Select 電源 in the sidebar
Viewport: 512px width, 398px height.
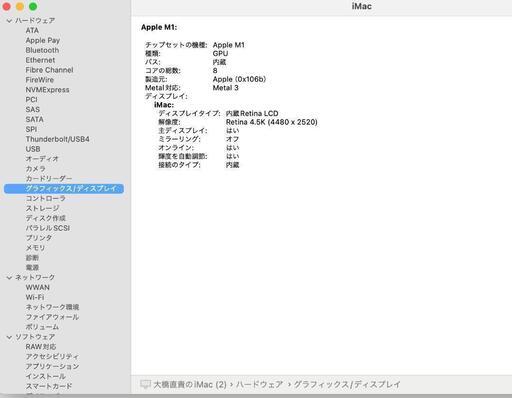coord(32,267)
